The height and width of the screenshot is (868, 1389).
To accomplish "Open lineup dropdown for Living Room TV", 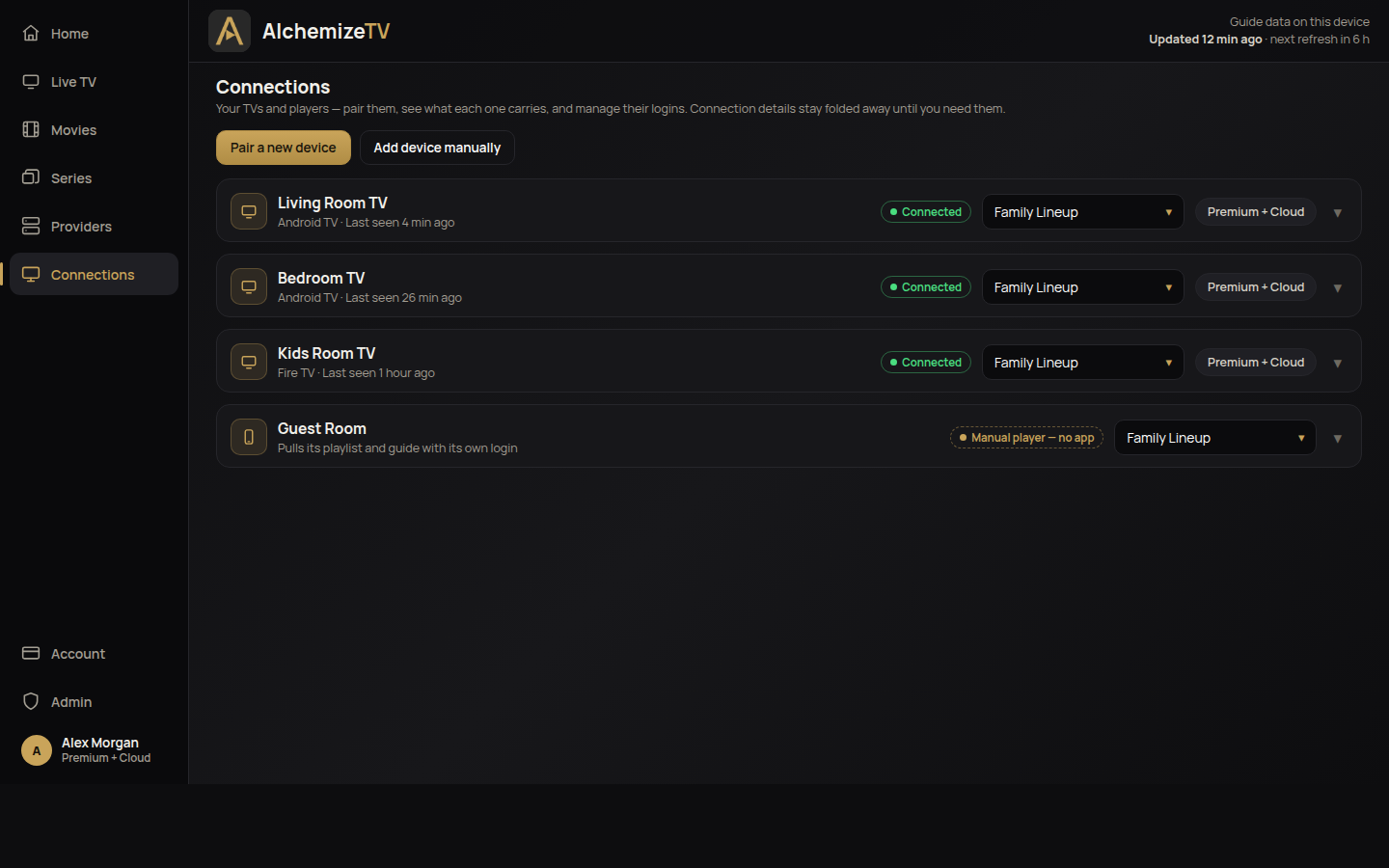I will pyautogui.click(x=1082, y=212).
